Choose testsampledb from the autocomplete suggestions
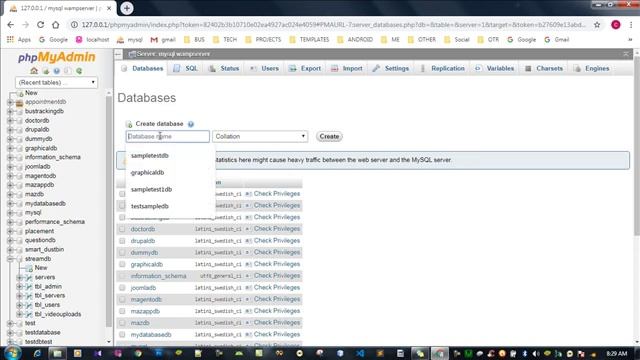640x360 pixels. tap(170, 206)
